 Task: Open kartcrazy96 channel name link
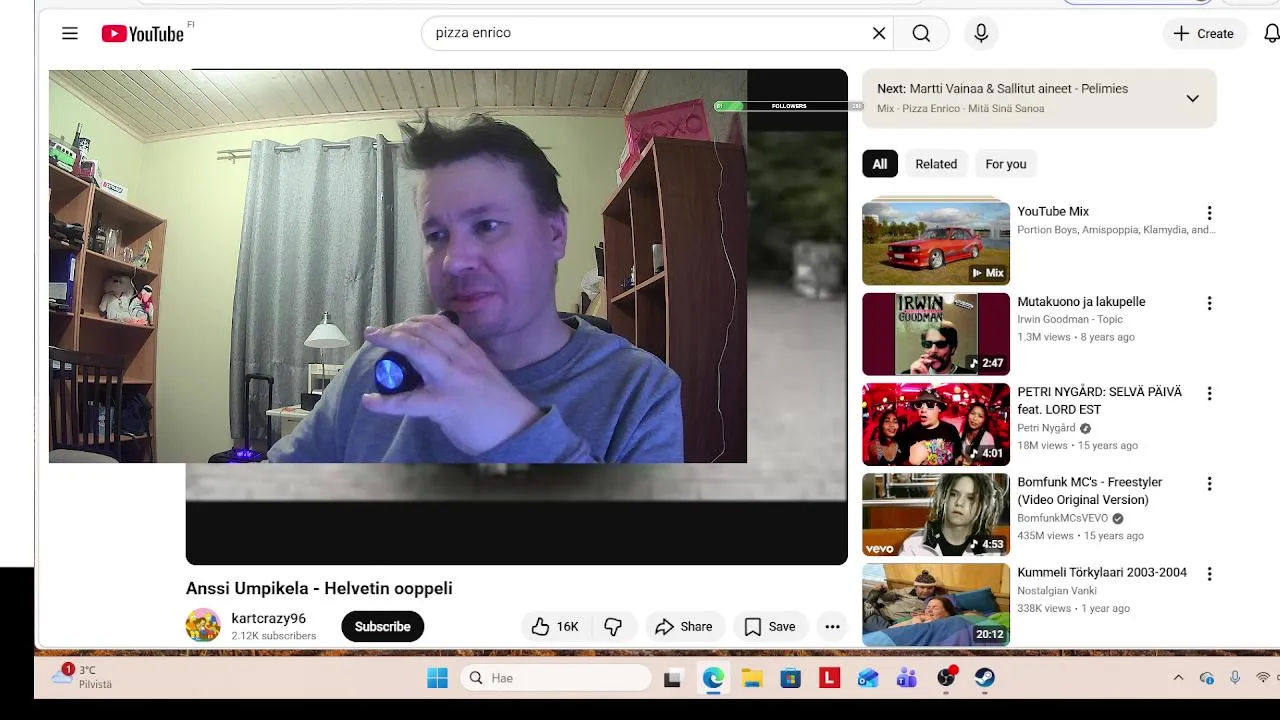click(268, 618)
